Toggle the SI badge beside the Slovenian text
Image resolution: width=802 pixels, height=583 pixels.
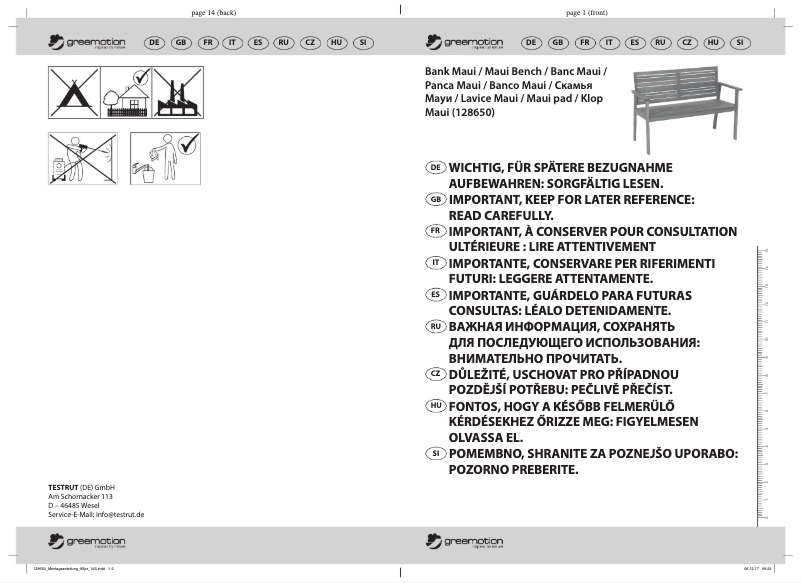click(x=434, y=452)
